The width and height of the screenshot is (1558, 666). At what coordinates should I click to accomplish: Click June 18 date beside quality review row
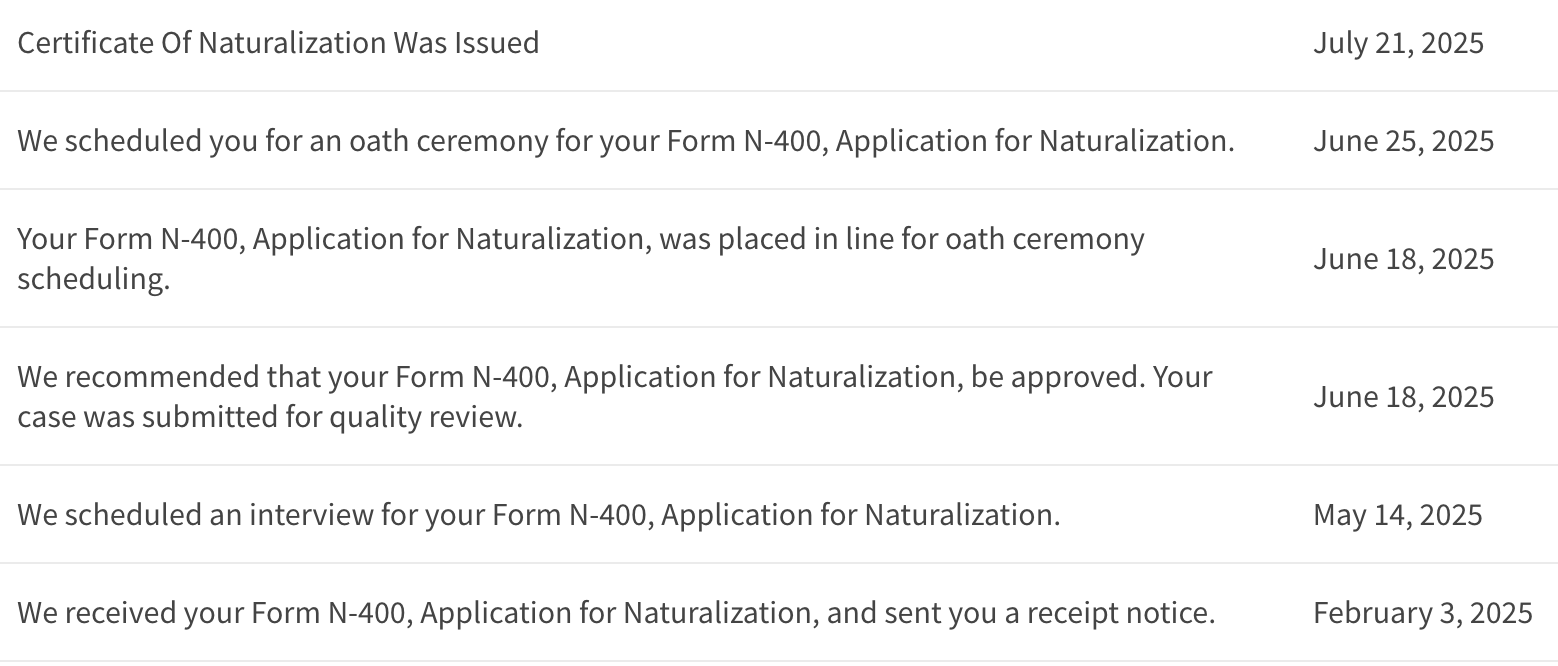click(x=1403, y=397)
